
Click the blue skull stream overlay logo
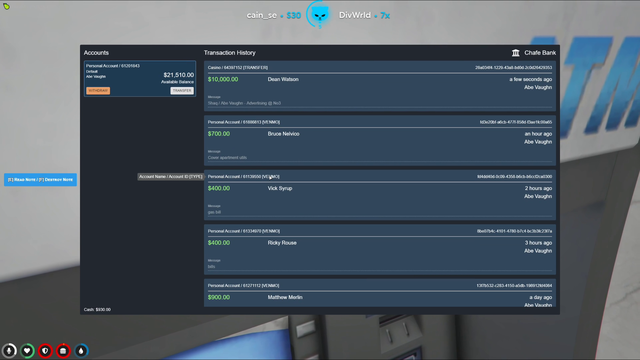coord(320,15)
